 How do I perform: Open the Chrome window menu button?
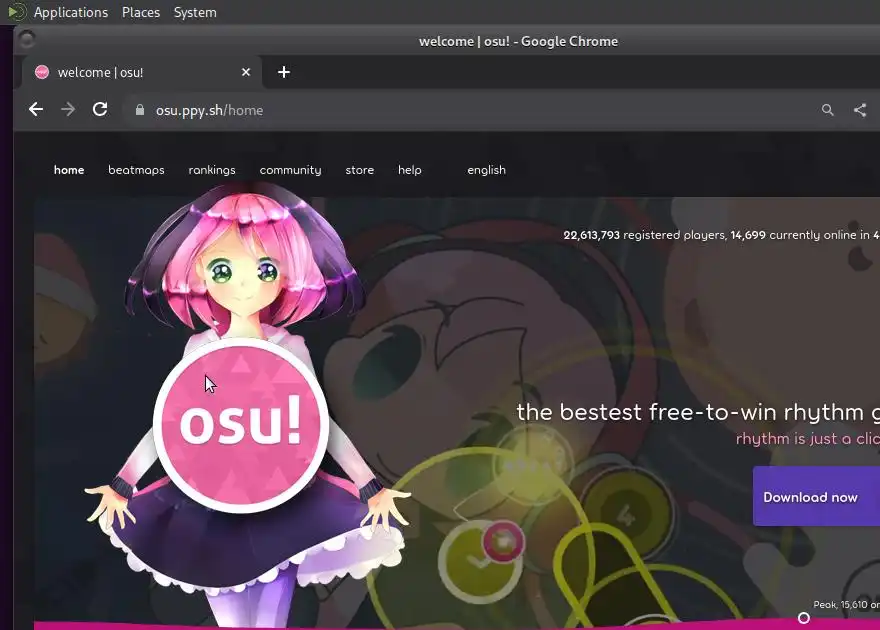[27, 40]
